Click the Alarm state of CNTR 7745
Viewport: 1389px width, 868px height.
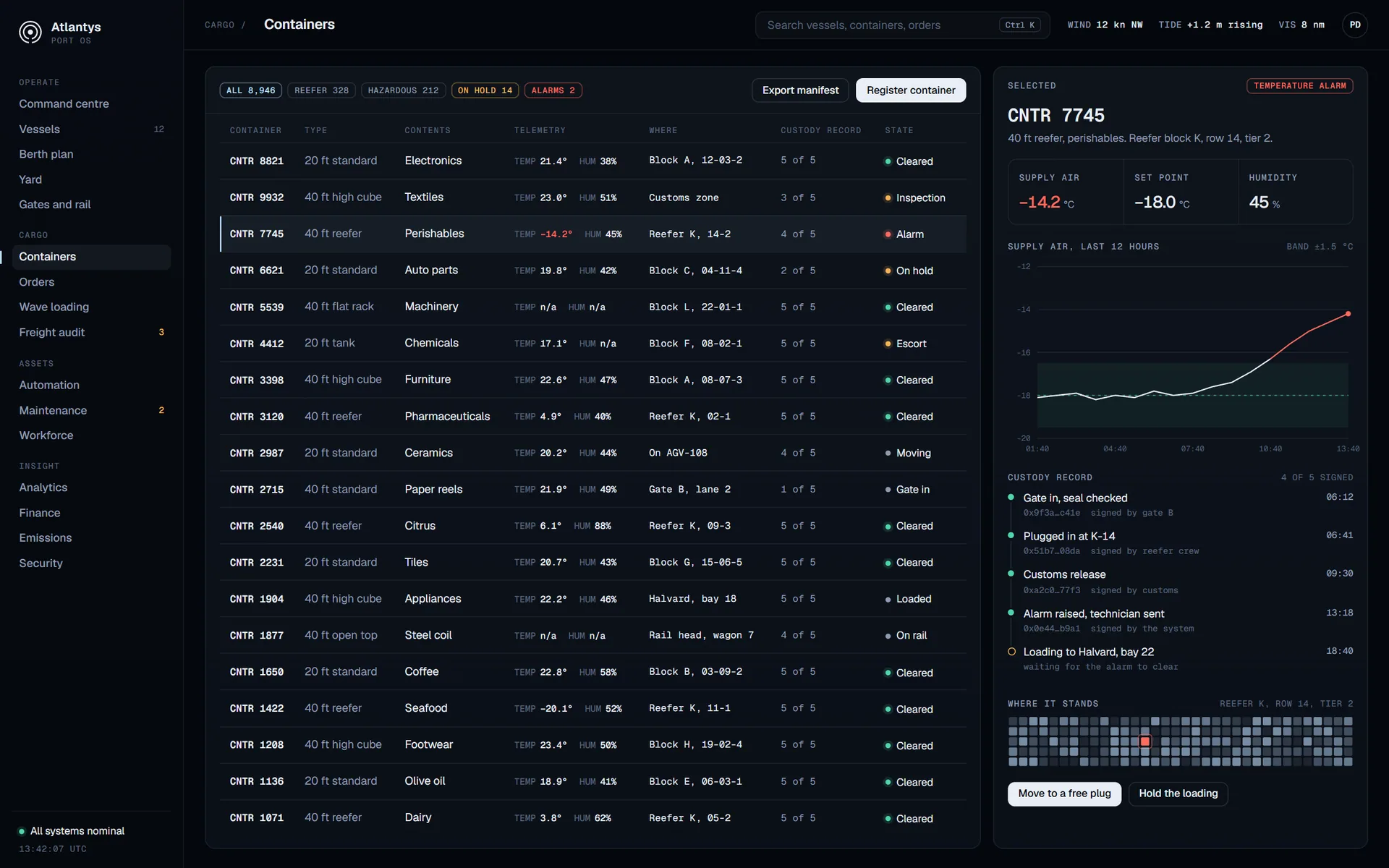(x=904, y=234)
